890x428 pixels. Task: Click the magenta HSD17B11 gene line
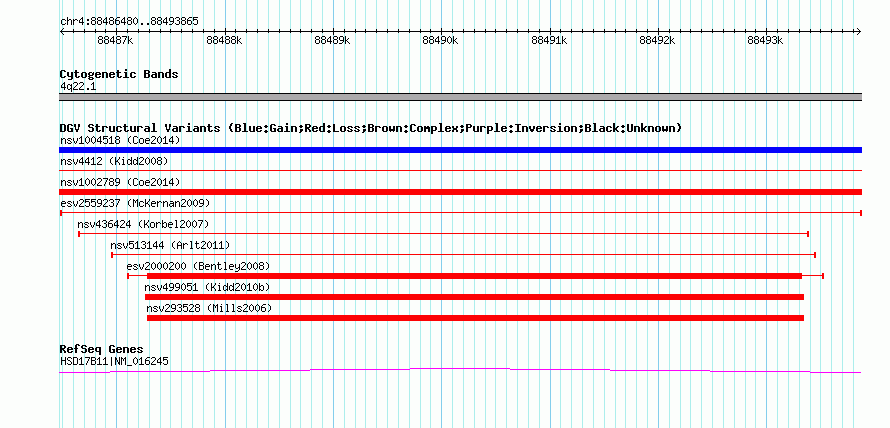(x=460, y=371)
